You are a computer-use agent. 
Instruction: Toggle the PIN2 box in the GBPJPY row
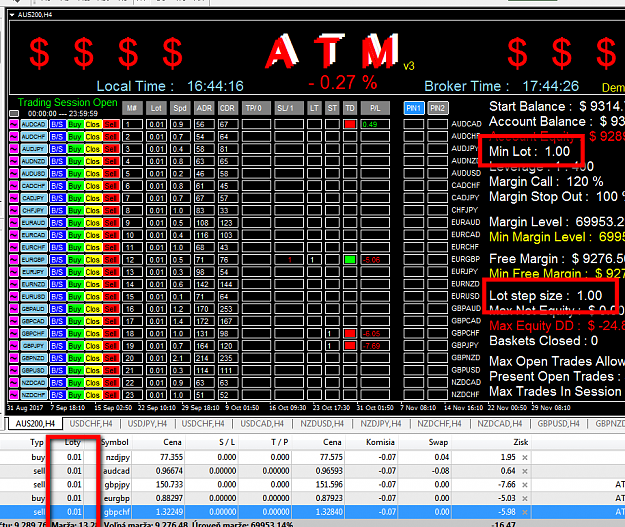(x=438, y=346)
